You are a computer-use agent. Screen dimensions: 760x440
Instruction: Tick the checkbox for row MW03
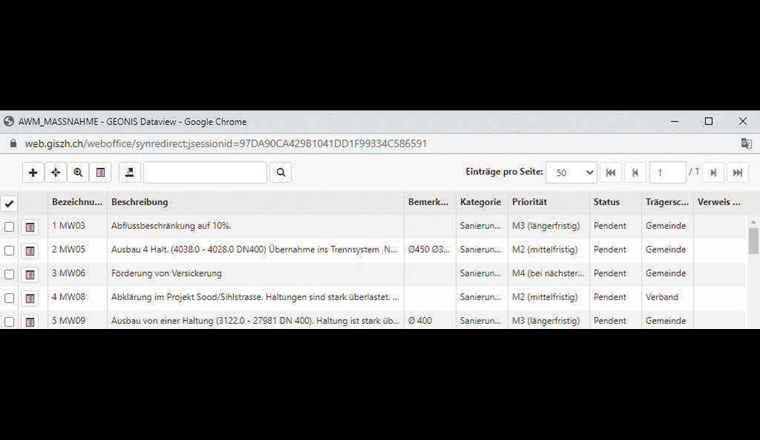[10, 227]
